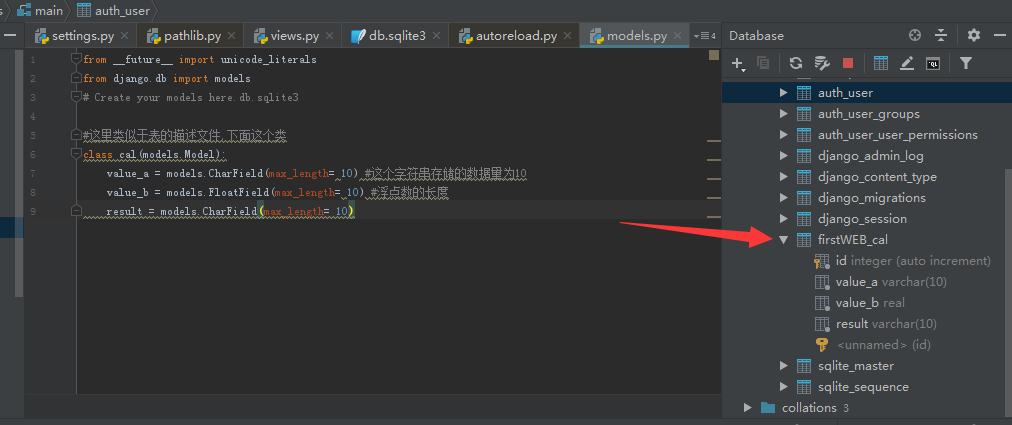The width and height of the screenshot is (1012, 425).
Task: Click the inspection status square in the editor's top corner
Action: 714,55
